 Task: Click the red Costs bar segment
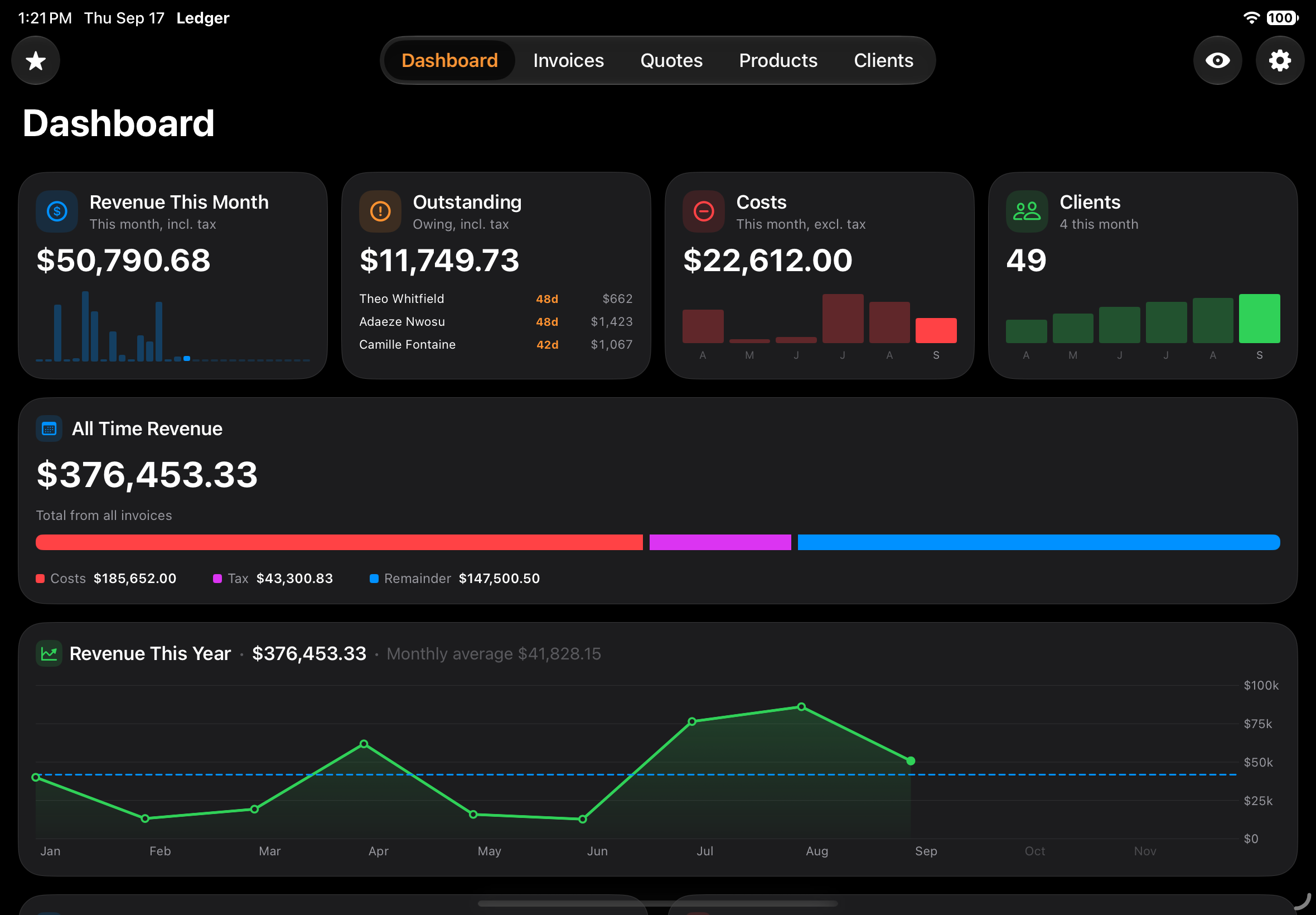pos(338,542)
